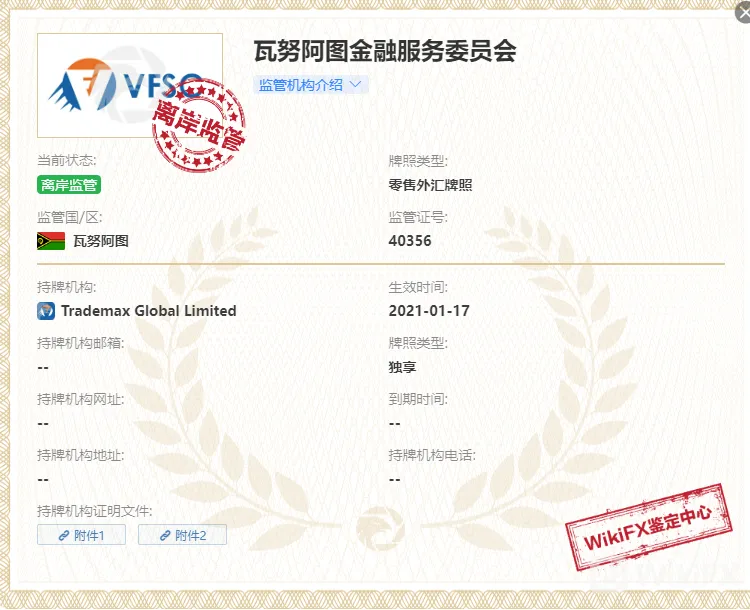750x610 pixels.
Task: Expand the 监管机构介绍 dropdown
Action: pyautogui.click(x=310, y=85)
